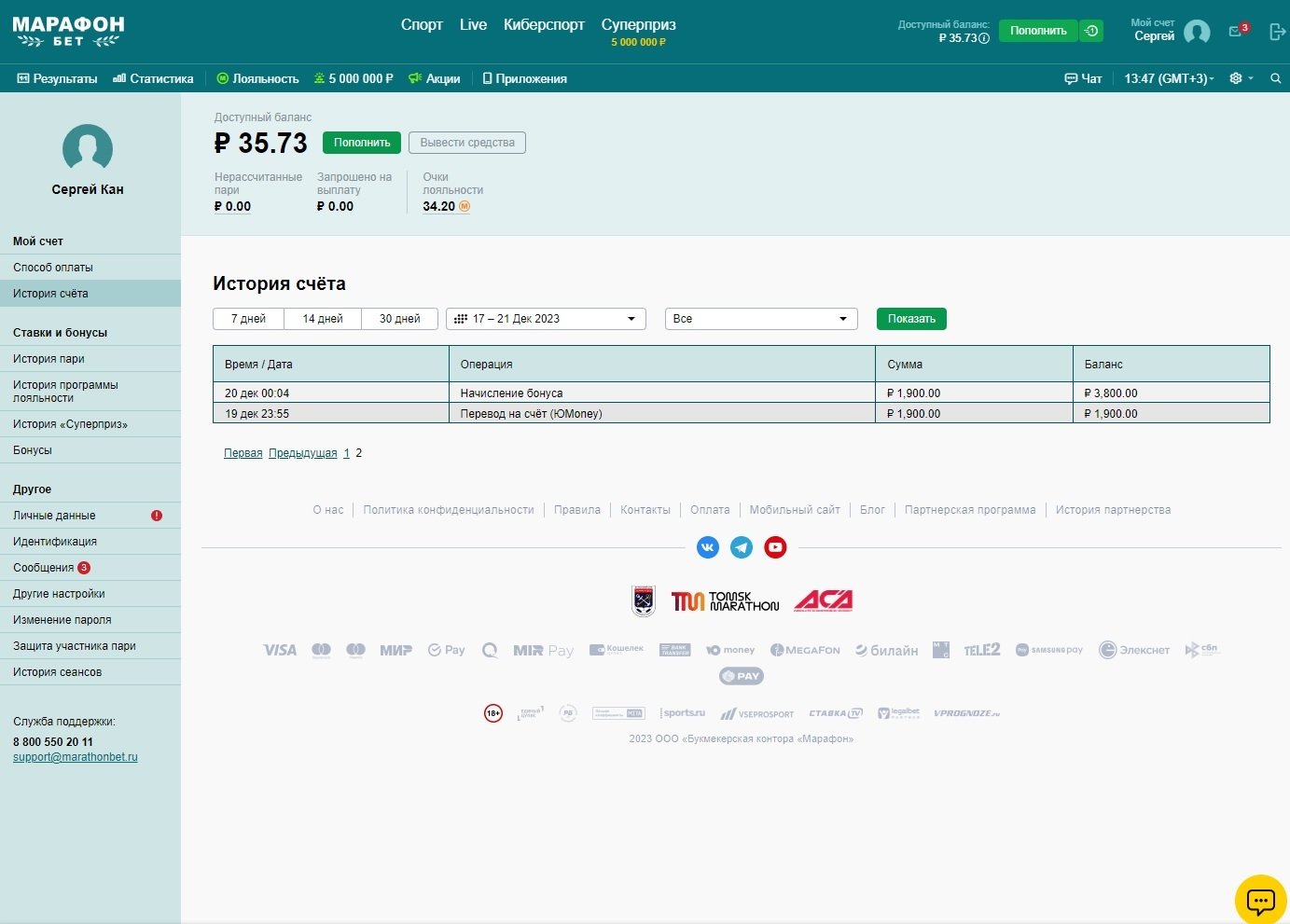
Task: Click the logout icon in header
Action: (x=1277, y=32)
